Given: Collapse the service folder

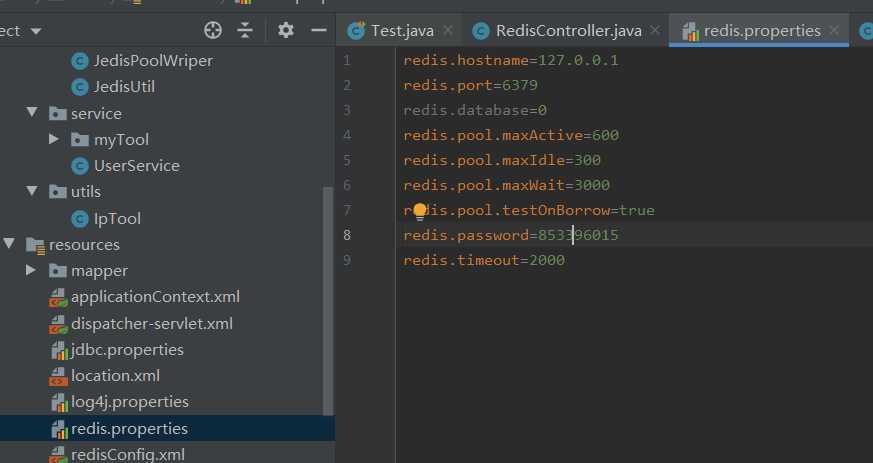Looking at the screenshot, I should click(x=32, y=113).
